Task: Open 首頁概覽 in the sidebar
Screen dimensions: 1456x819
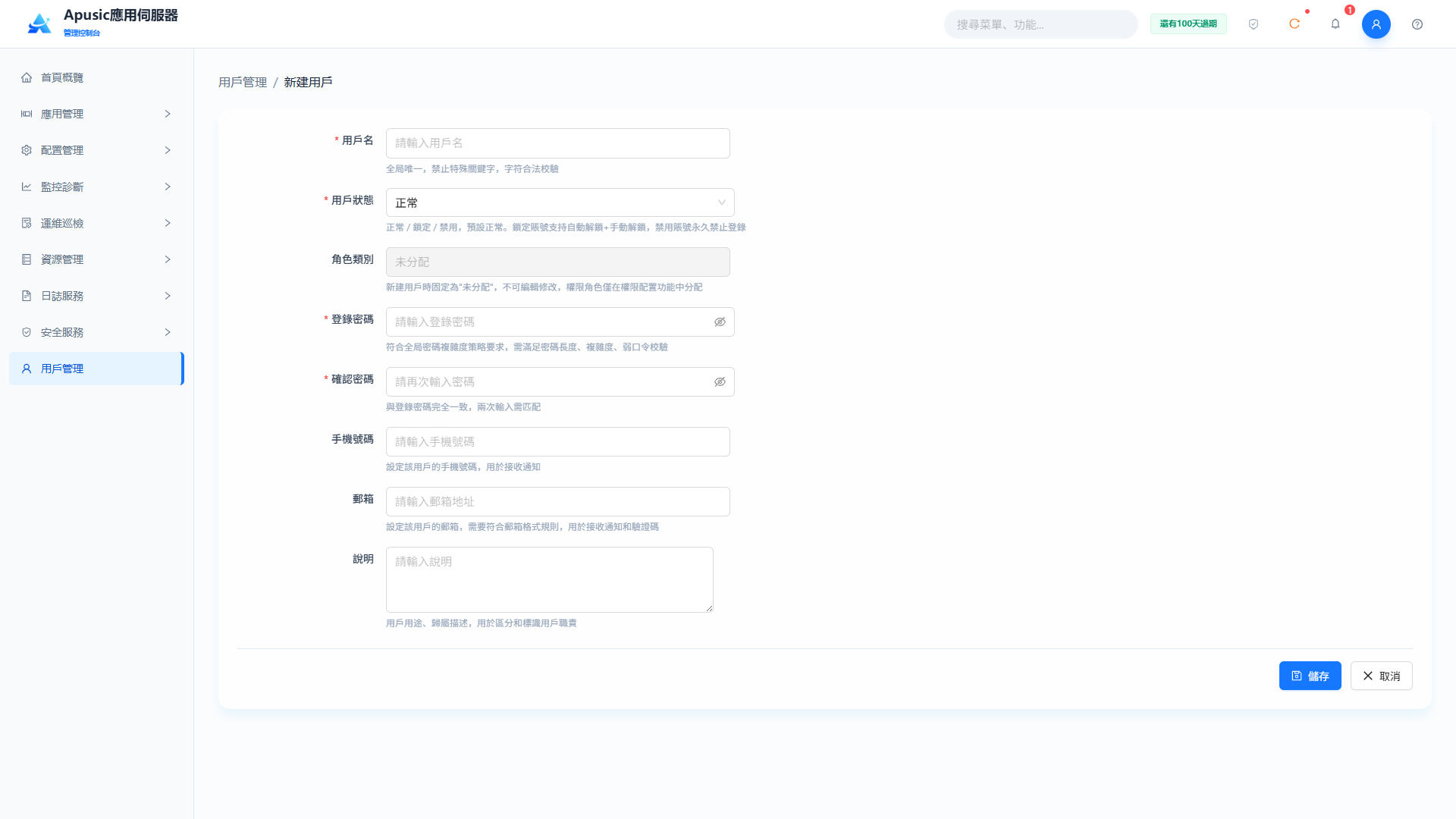Action: [x=96, y=77]
